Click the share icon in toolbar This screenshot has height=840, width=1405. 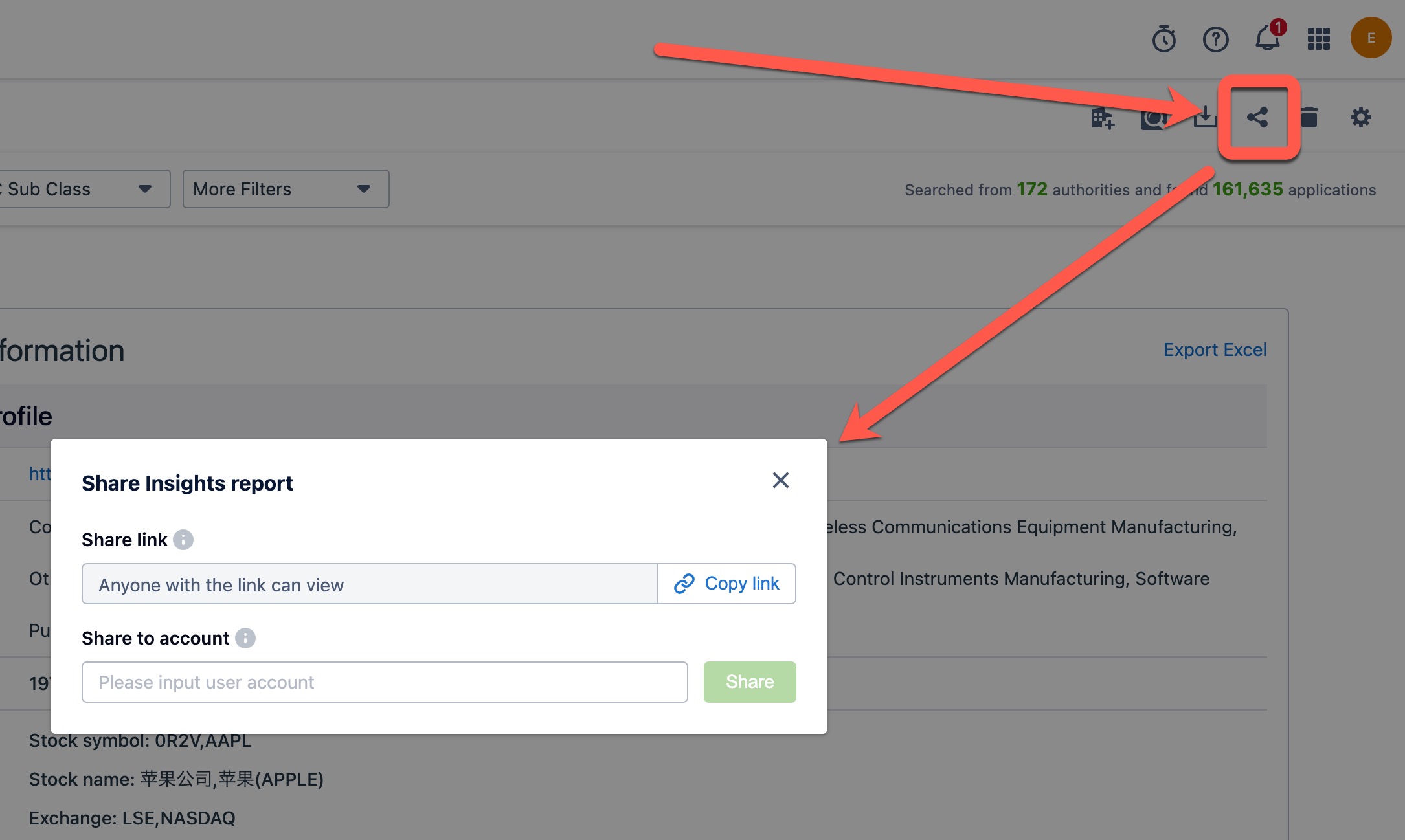(x=1257, y=117)
